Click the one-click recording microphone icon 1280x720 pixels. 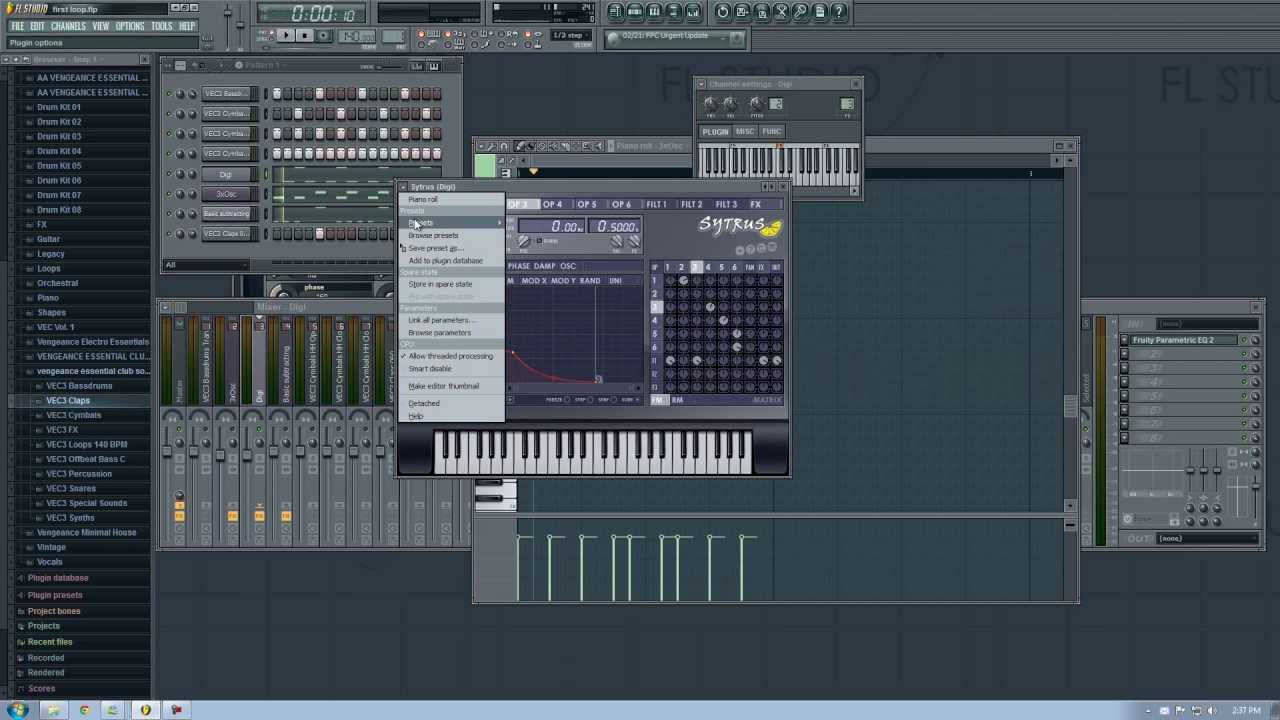[x=800, y=12]
